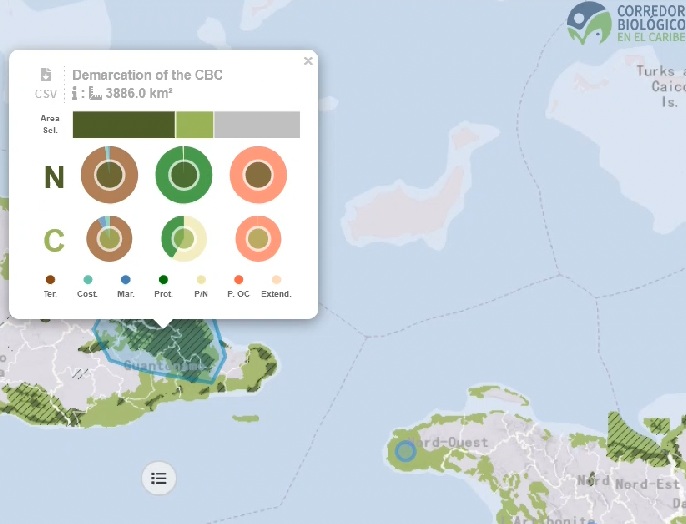
Task: Select the Protected legend dot
Action: coord(163,280)
